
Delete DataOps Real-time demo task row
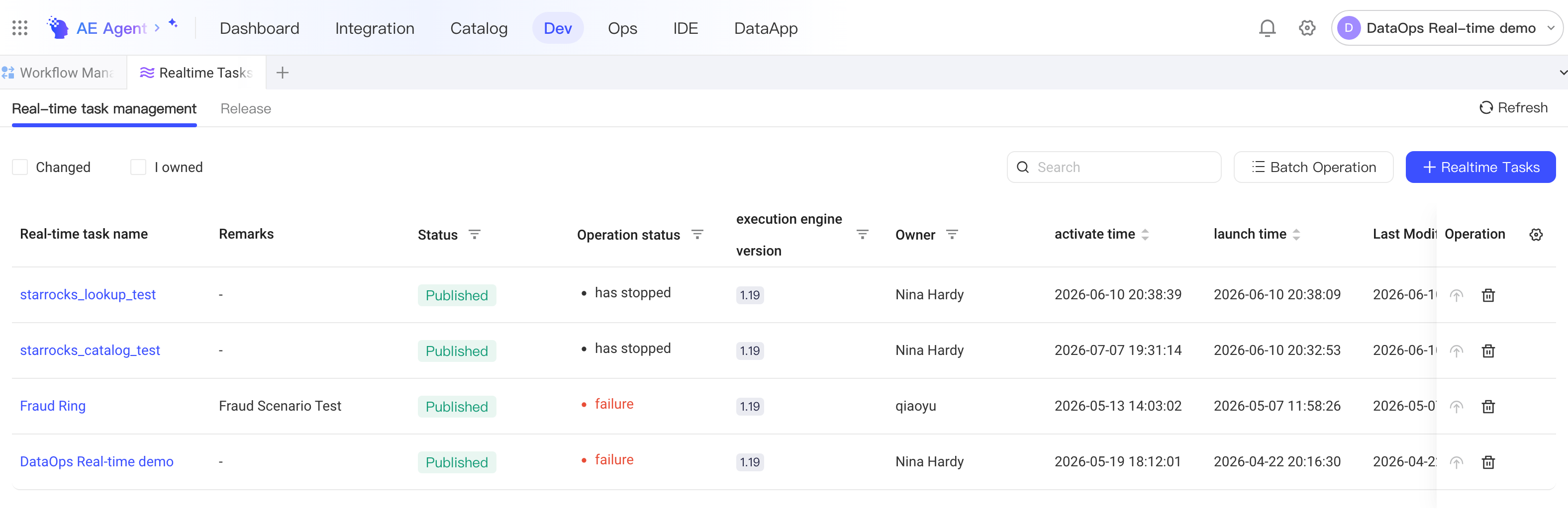1487,462
